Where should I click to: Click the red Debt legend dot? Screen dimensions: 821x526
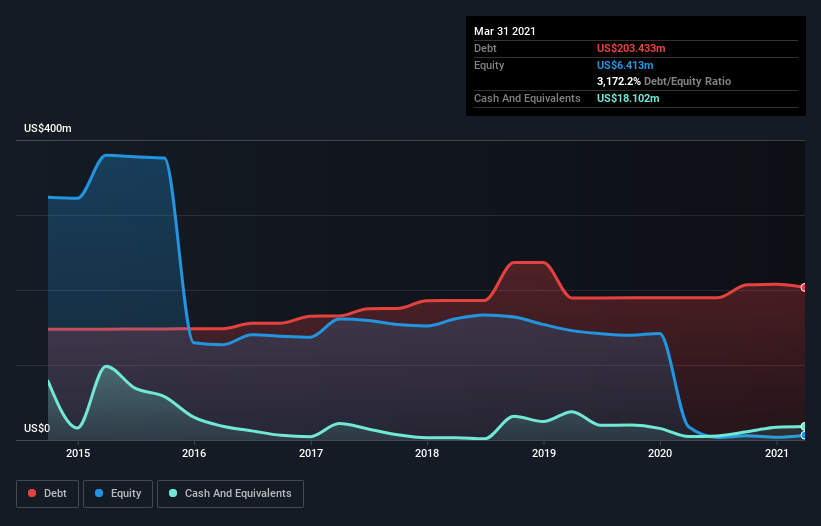tap(32, 493)
